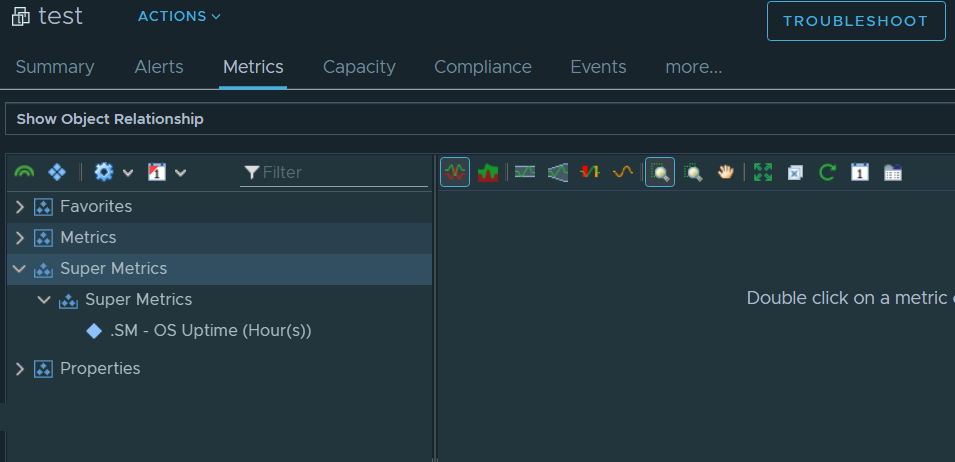This screenshot has width=955, height=462.
Task: Focus the Filter text field
Action: tap(334, 173)
